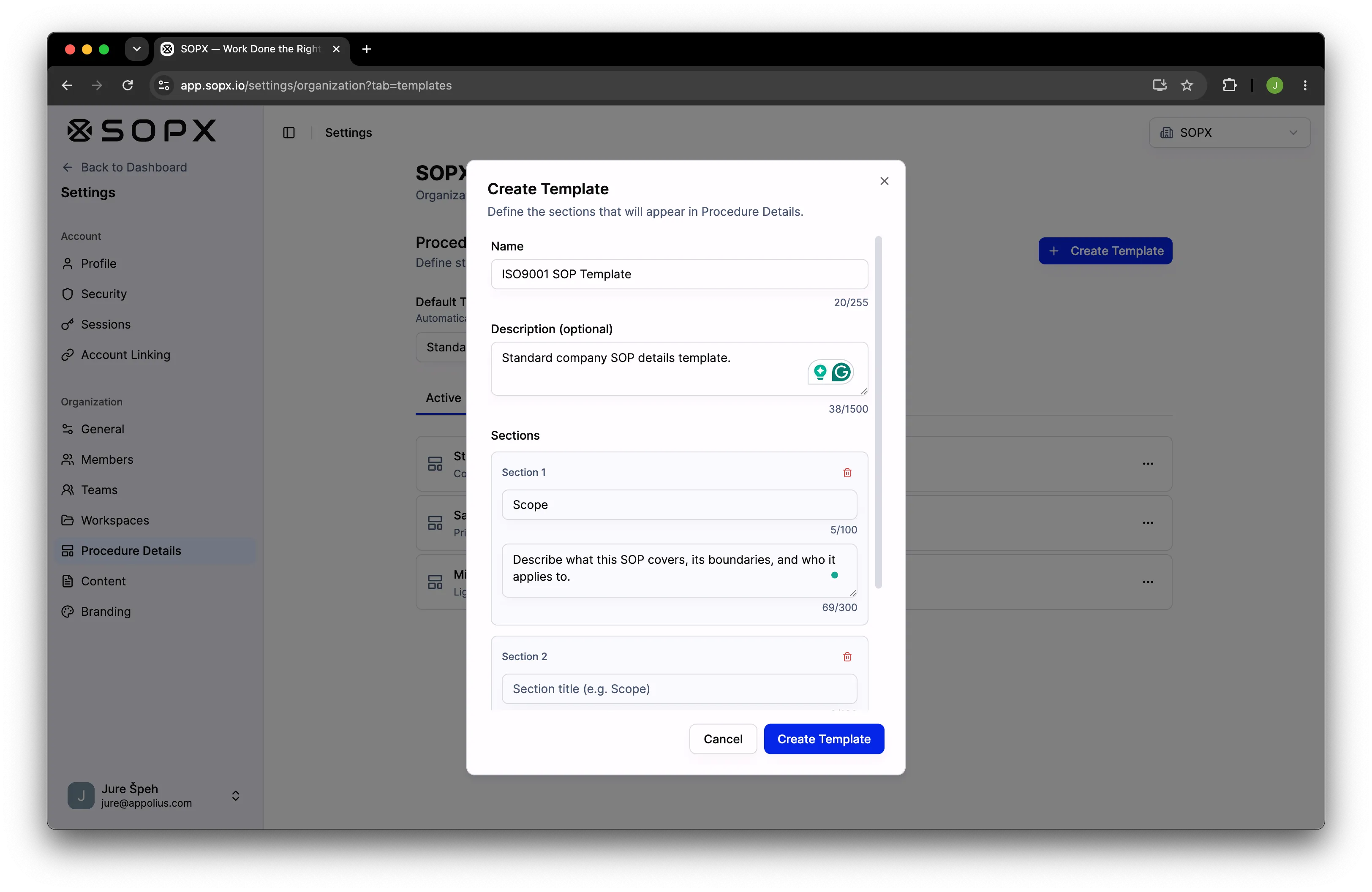Click the address bar URL
The height and width of the screenshot is (892, 1372).
point(316,85)
